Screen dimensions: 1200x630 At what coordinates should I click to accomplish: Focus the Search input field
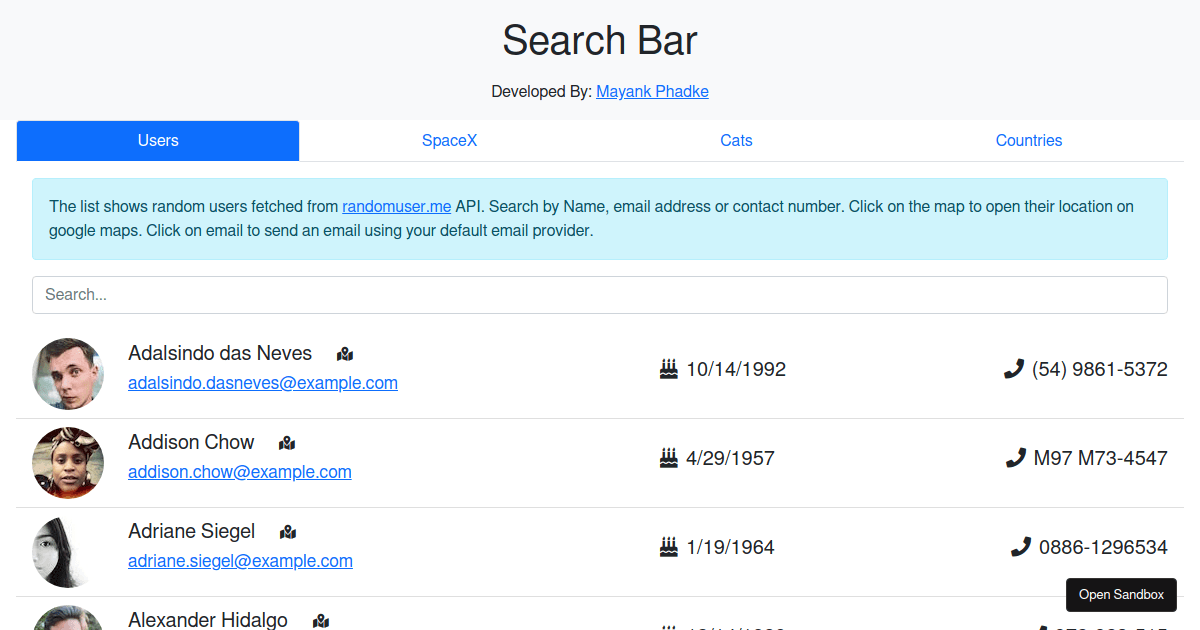click(x=600, y=295)
